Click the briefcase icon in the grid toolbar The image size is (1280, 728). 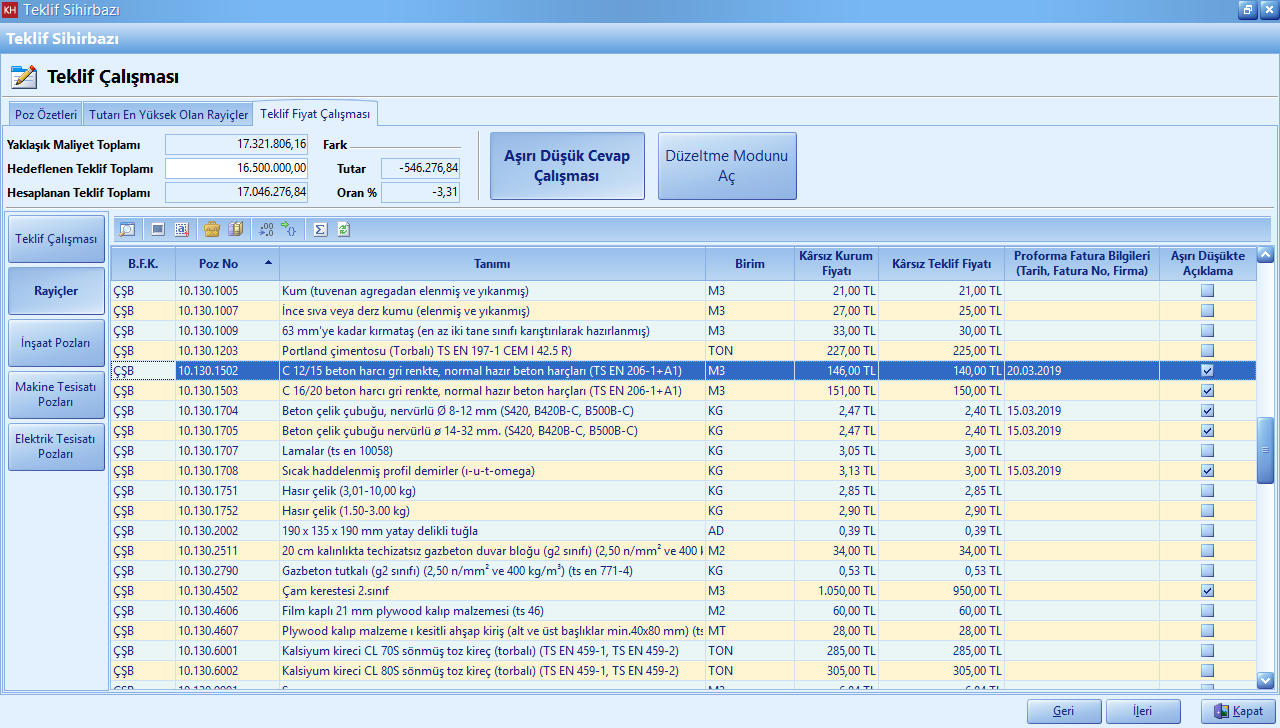click(x=211, y=229)
